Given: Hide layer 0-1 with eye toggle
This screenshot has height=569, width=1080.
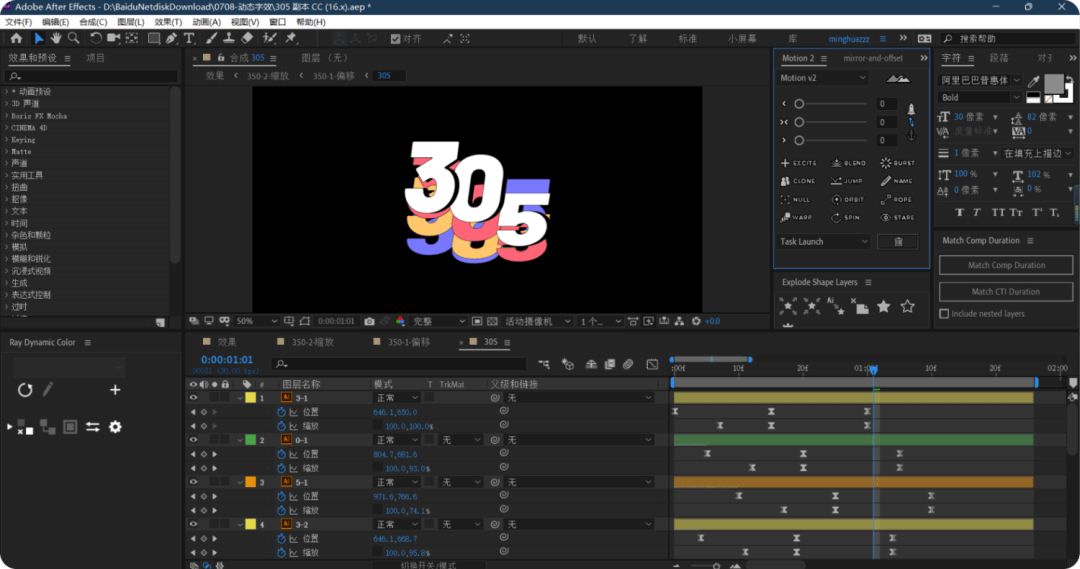Looking at the screenshot, I should pyautogui.click(x=194, y=440).
